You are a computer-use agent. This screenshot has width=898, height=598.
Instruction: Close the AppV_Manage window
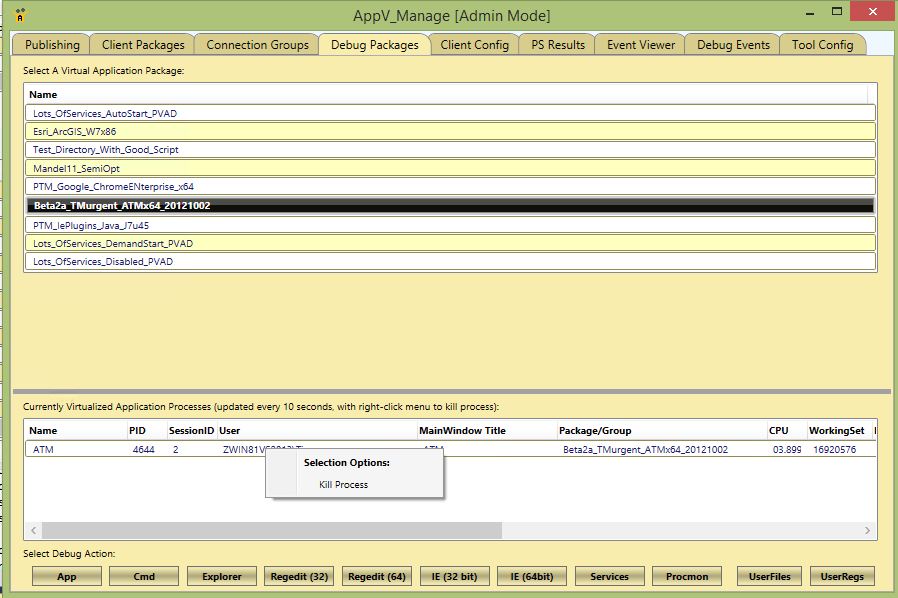872,11
